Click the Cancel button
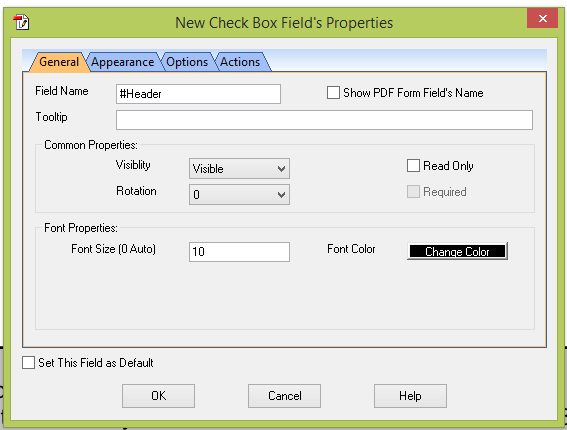This screenshot has height=430, width=567. click(284, 396)
